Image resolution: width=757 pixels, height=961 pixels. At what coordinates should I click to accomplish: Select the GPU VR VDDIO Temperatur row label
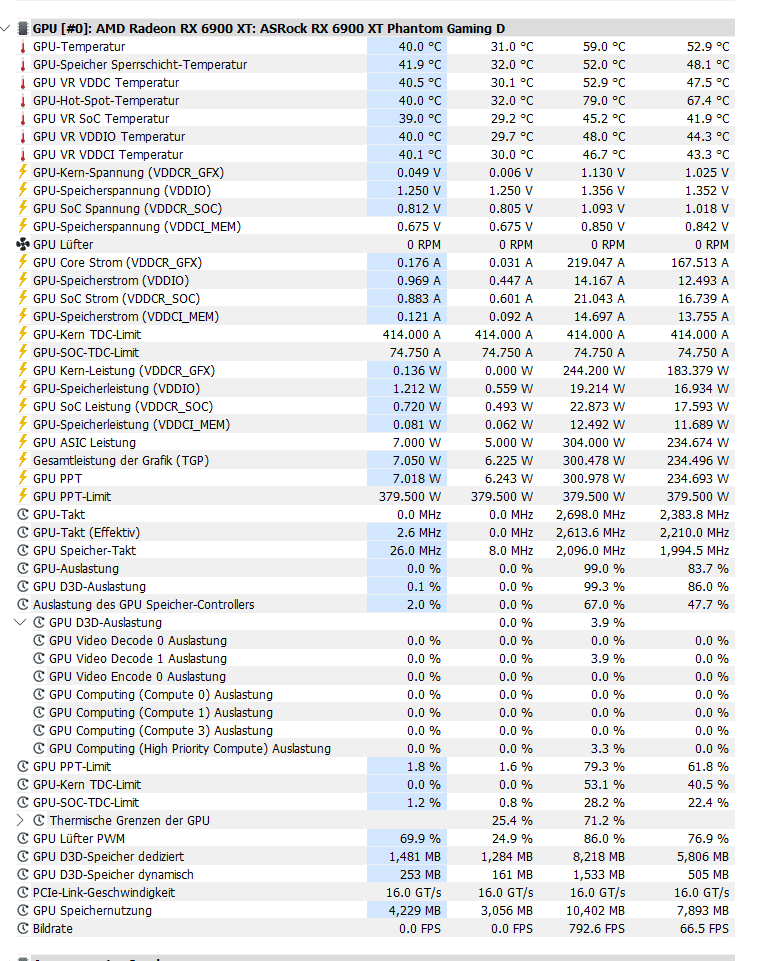click(x=109, y=137)
